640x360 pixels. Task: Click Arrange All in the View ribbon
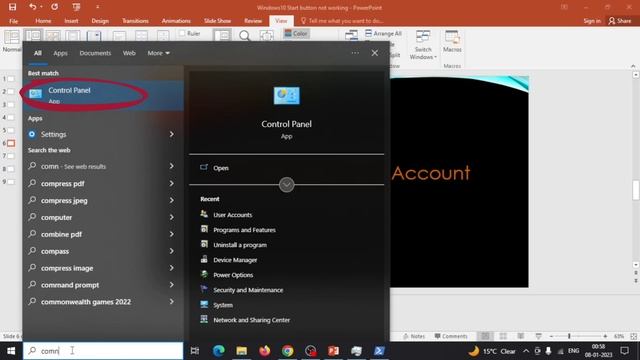(383, 33)
